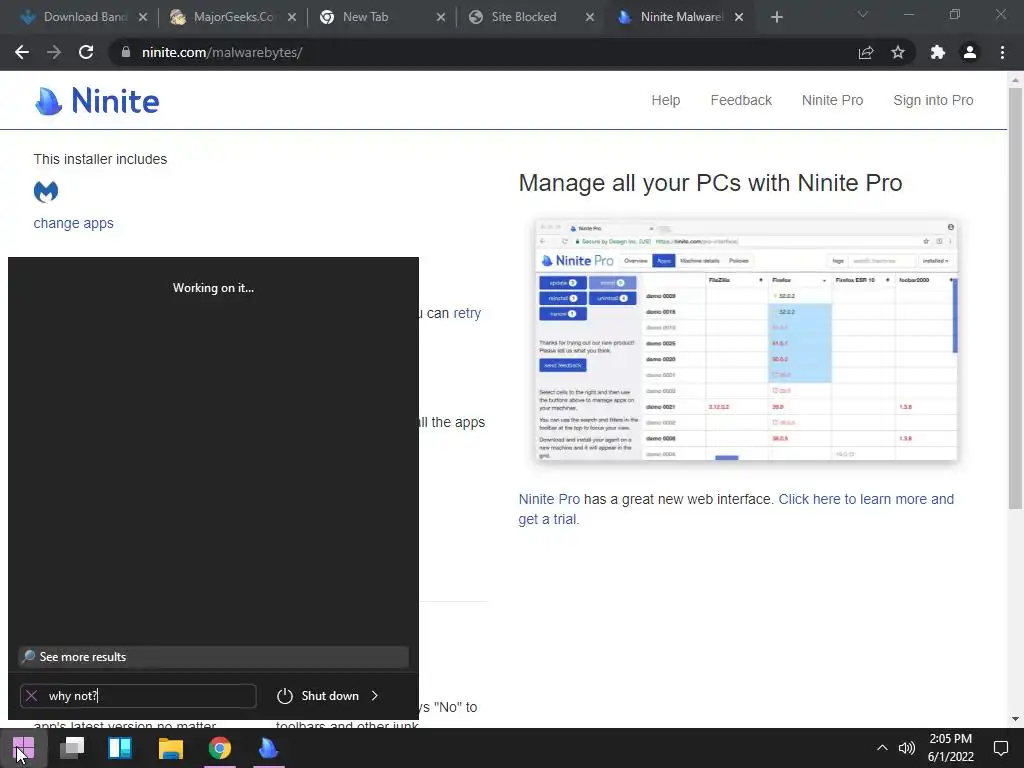Click the taskbar clock 2:05 PM
Viewport: 1024px width, 768px height.
pos(951,748)
